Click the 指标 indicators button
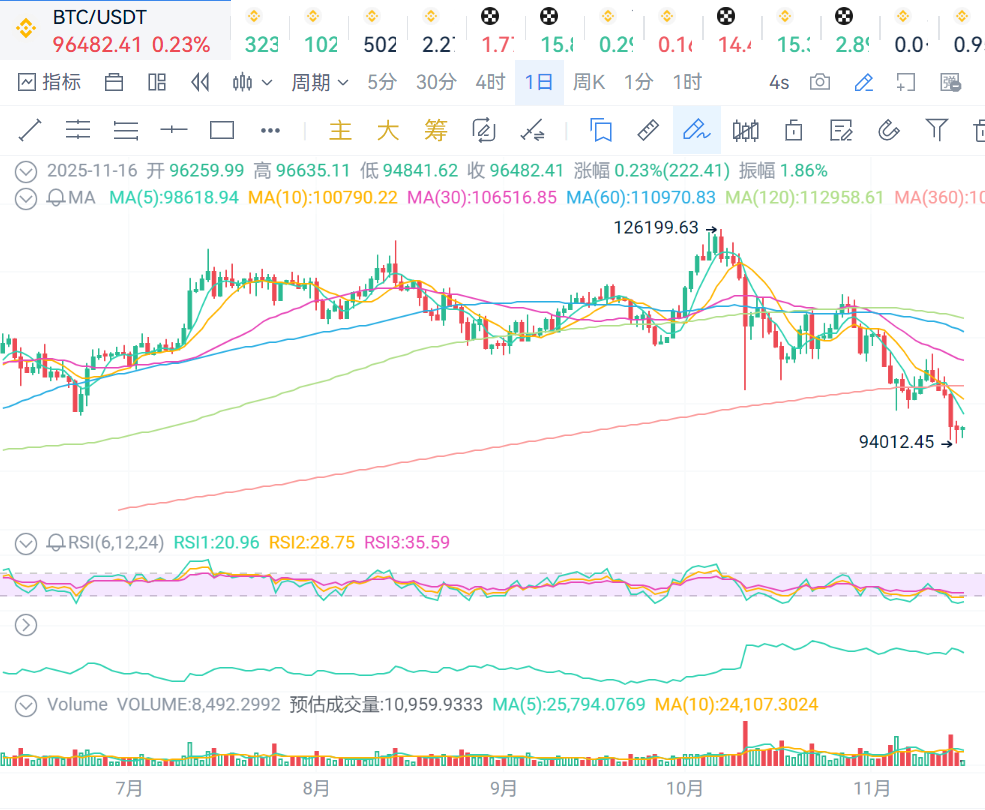This screenshot has height=810, width=985. pyautogui.click(x=49, y=82)
